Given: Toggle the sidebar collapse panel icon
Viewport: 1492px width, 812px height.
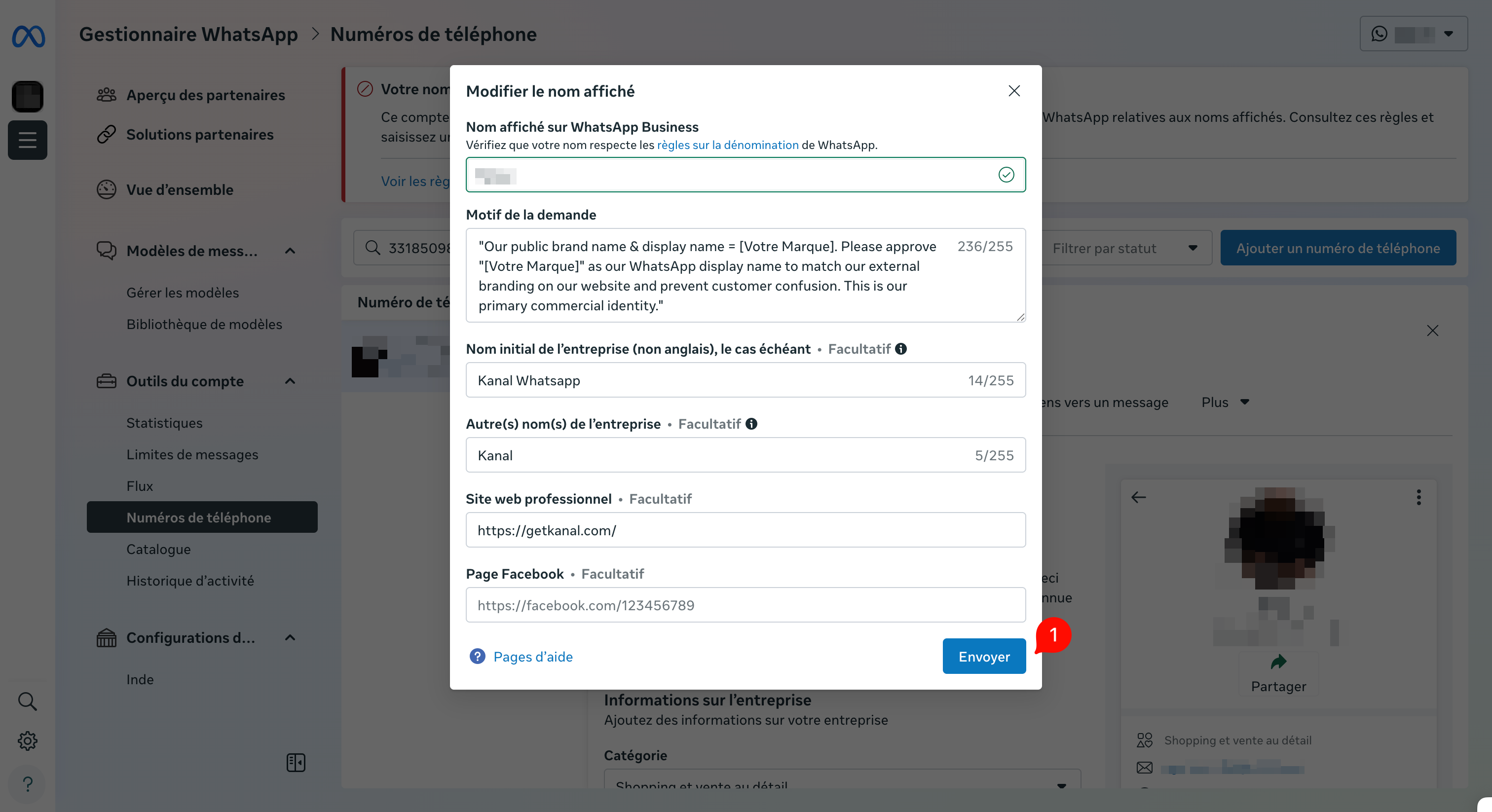Looking at the screenshot, I should 296,762.
